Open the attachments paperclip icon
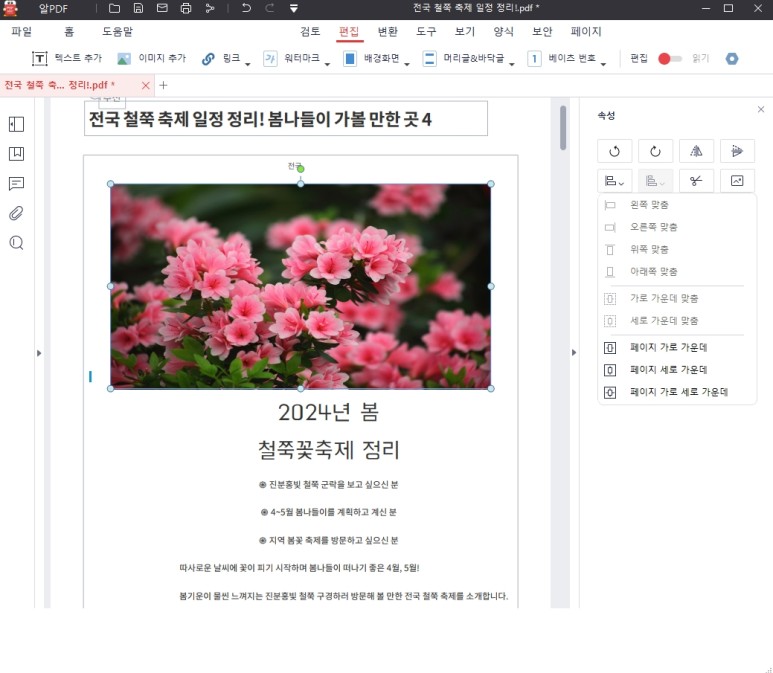Image resolution: width=773 pixels, height=673 pixels. click(16, 213)
